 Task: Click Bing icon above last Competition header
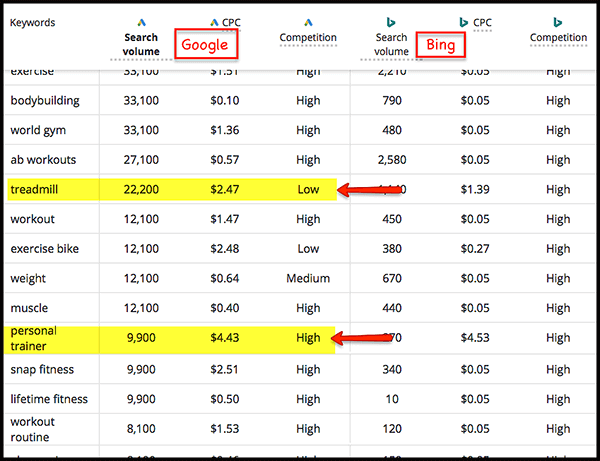(558, 23)
